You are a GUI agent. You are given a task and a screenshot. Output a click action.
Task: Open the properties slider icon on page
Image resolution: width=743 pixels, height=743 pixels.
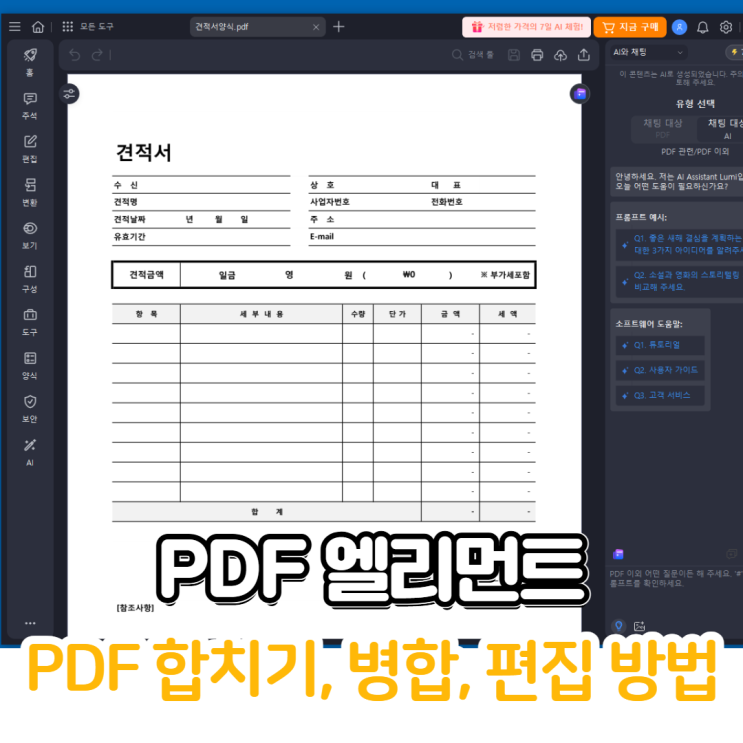click(69, 94)
